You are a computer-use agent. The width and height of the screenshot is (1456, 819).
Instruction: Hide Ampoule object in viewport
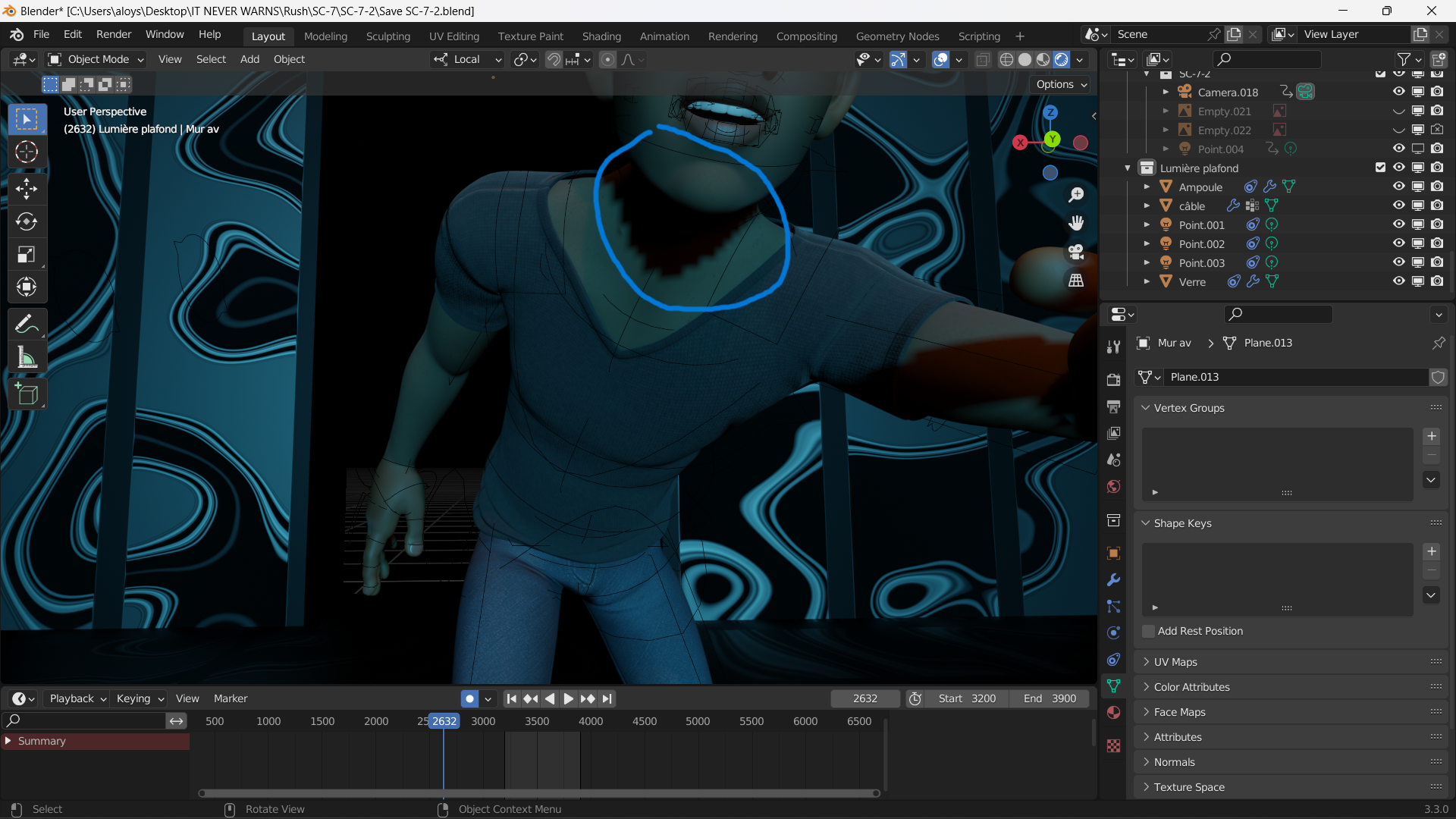pos(1398,187)
